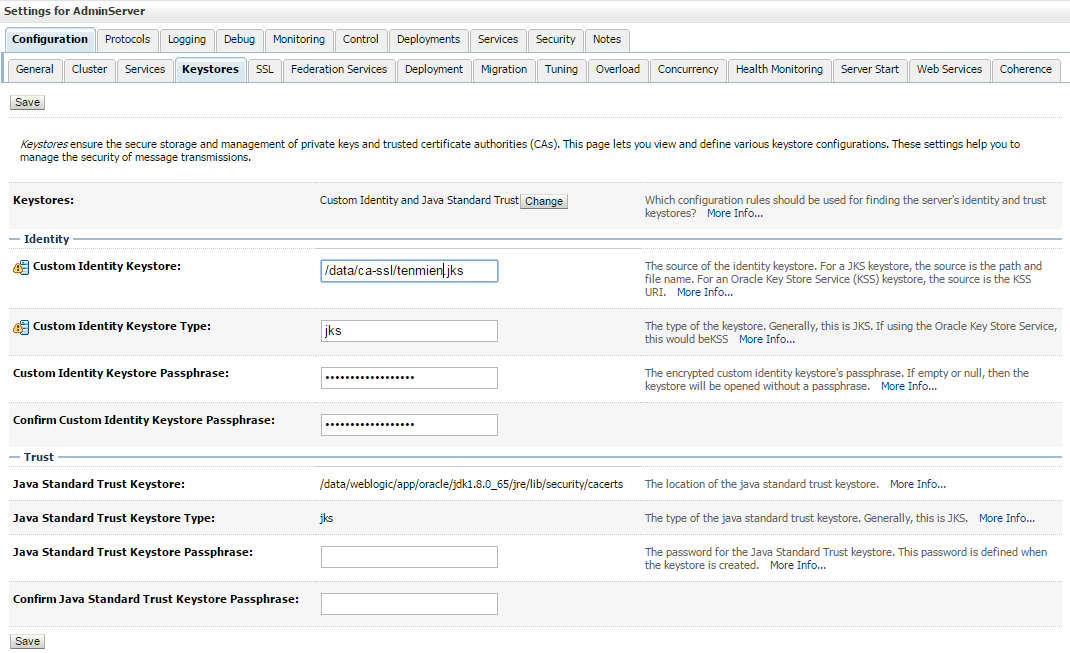The height and width of the screenshot is (653, 1070).
Task: Select the Server Start subtab
Action: [x=870, y=70]
